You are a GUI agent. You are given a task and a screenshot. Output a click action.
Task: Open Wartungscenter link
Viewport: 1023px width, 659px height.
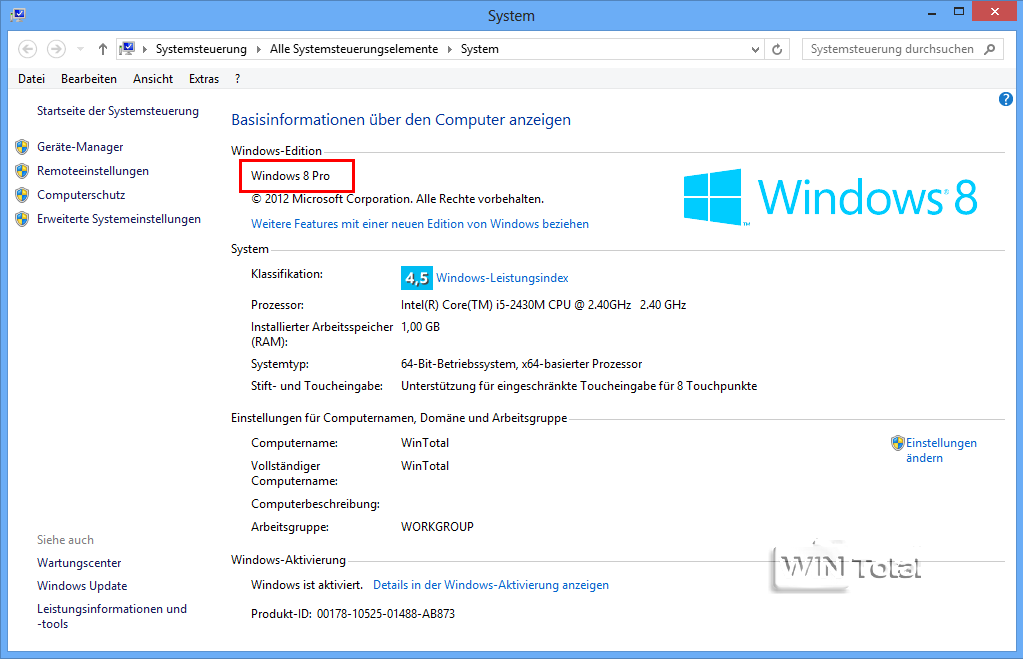79,563
